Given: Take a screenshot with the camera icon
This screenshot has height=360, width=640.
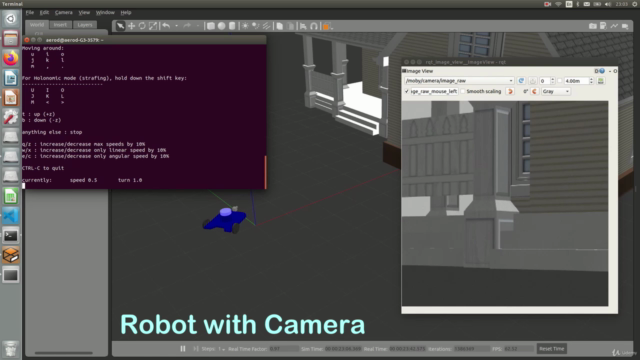Looking at the screenshot, I should tap(593, 26).
